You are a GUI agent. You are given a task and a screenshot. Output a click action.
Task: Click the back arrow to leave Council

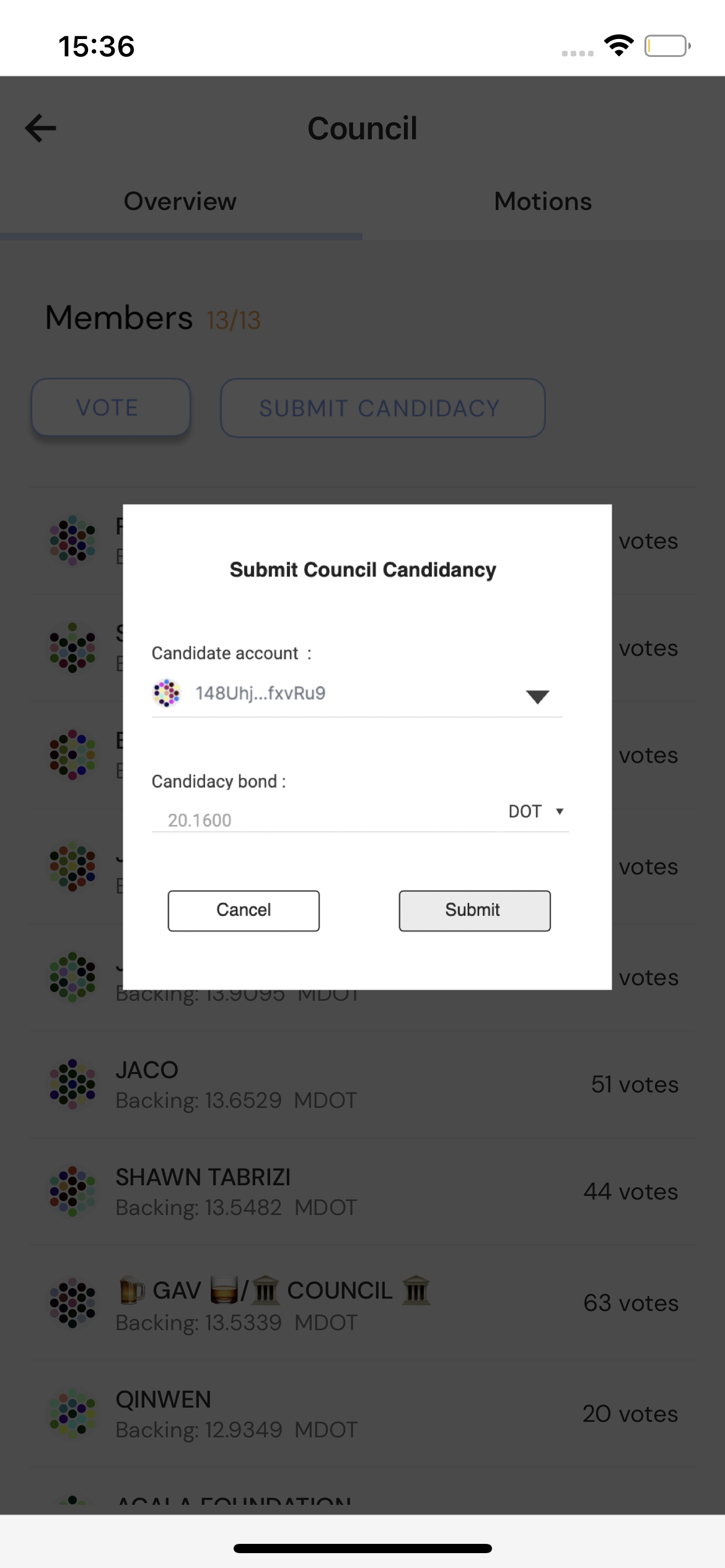[x=38, y=128]
